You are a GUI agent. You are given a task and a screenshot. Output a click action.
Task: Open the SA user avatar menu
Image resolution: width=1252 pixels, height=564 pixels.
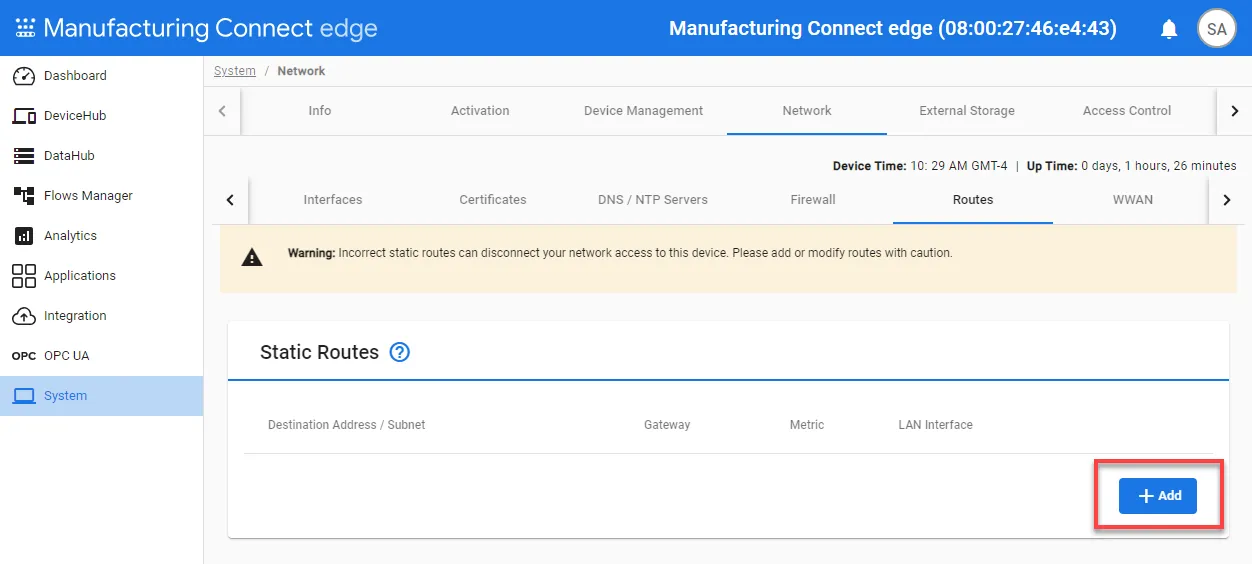[1216, 29]
